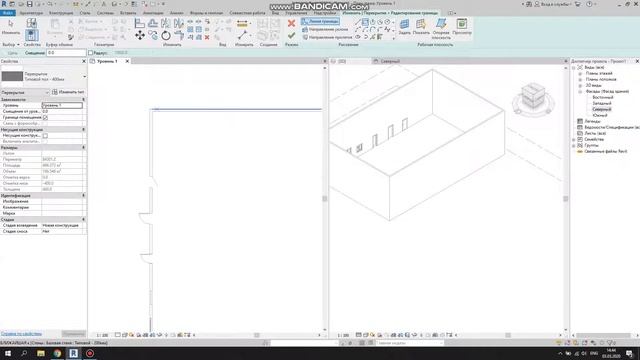This screenshot has height=360, width=640.
Task: Click the ViewCube in 3D view
Action: 533,96
